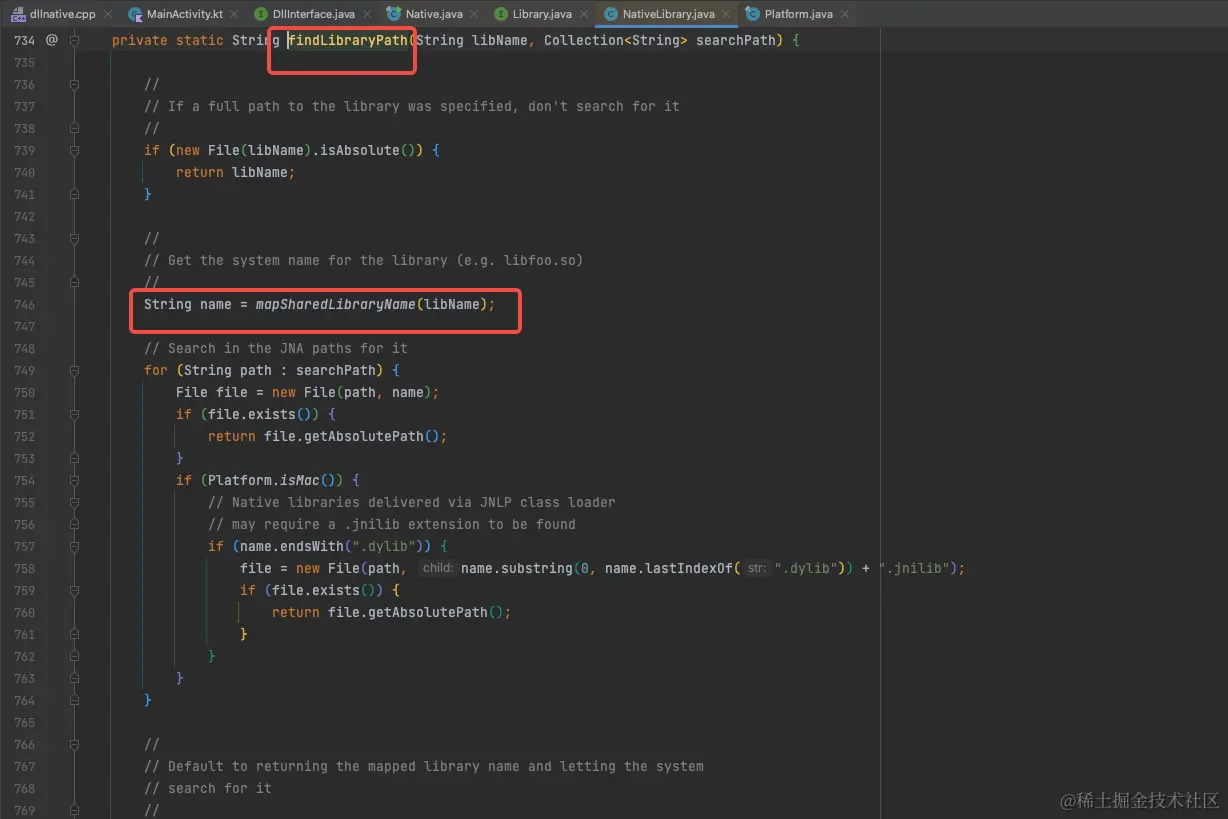Screen dimensions: 1228x819
Task: Collapse the comment block starting line 743
Action: pyautogui.click(x=75, y=239)
